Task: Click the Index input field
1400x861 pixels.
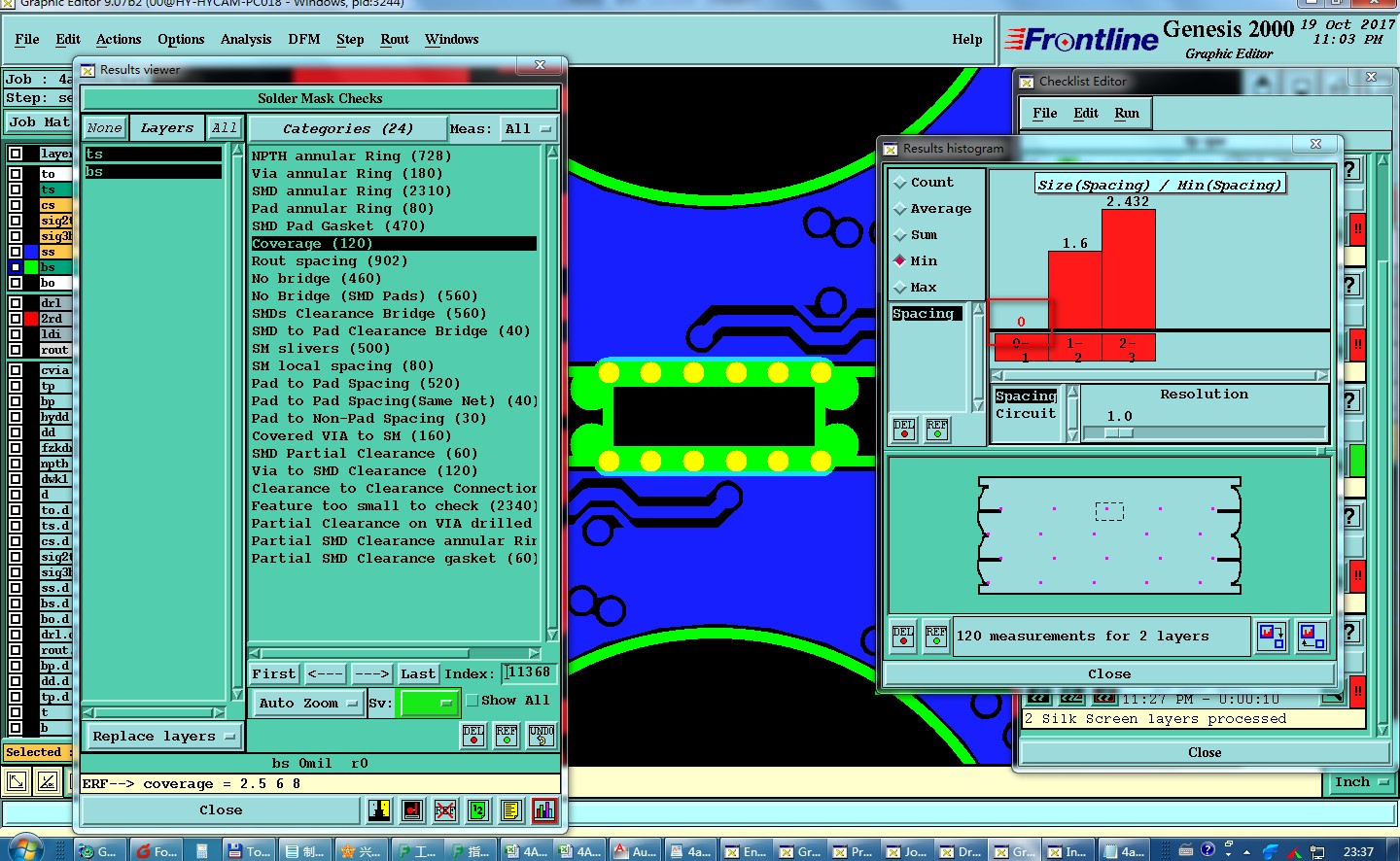Action: [x=530, y=672]
